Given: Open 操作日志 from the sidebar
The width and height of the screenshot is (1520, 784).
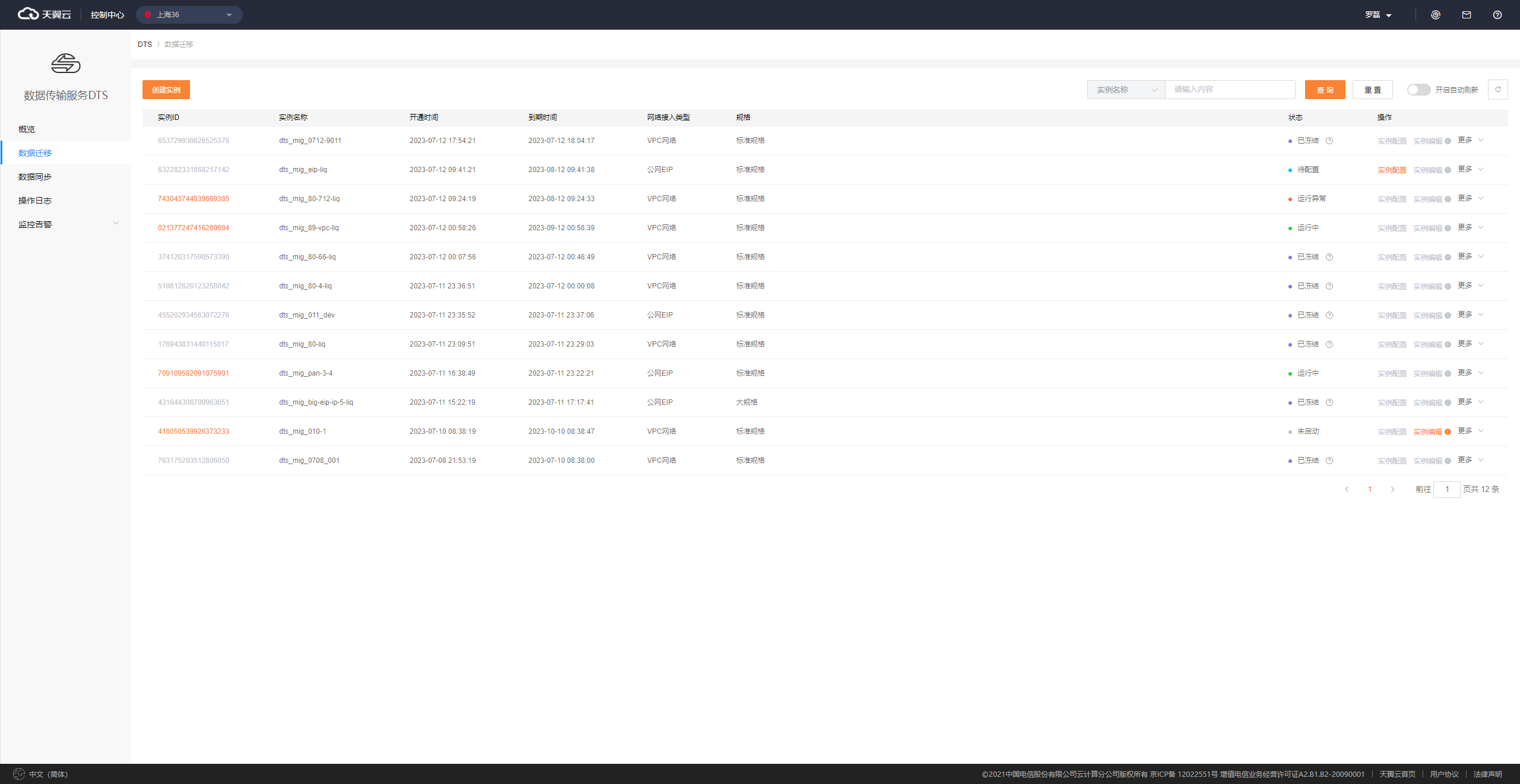Looking at the screenshot, I should point(35,200).
